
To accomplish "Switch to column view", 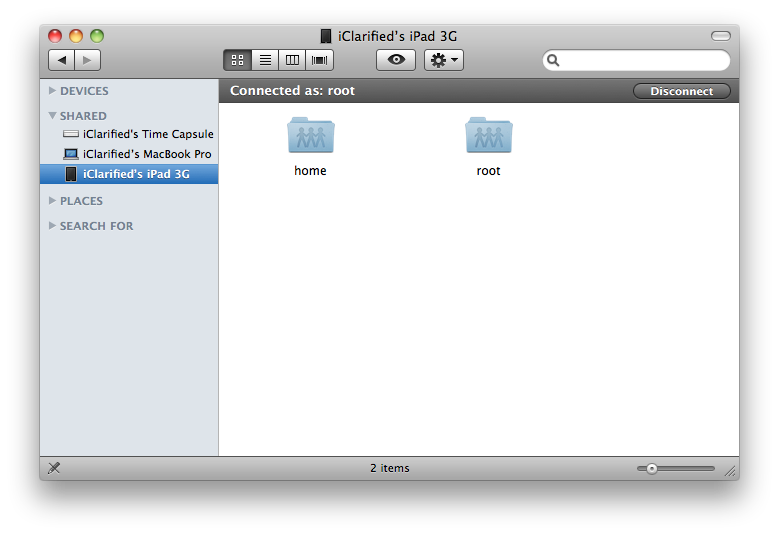I will [x=292, y=60].
